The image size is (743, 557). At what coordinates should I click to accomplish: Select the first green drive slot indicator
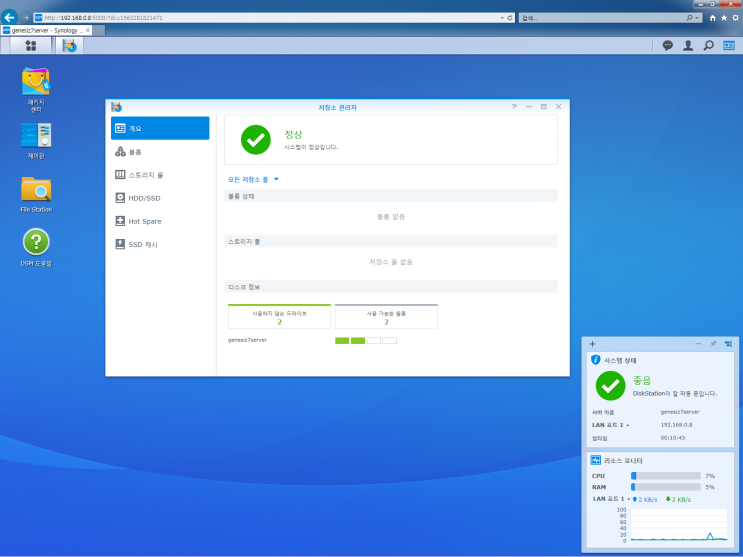point(342,340)
